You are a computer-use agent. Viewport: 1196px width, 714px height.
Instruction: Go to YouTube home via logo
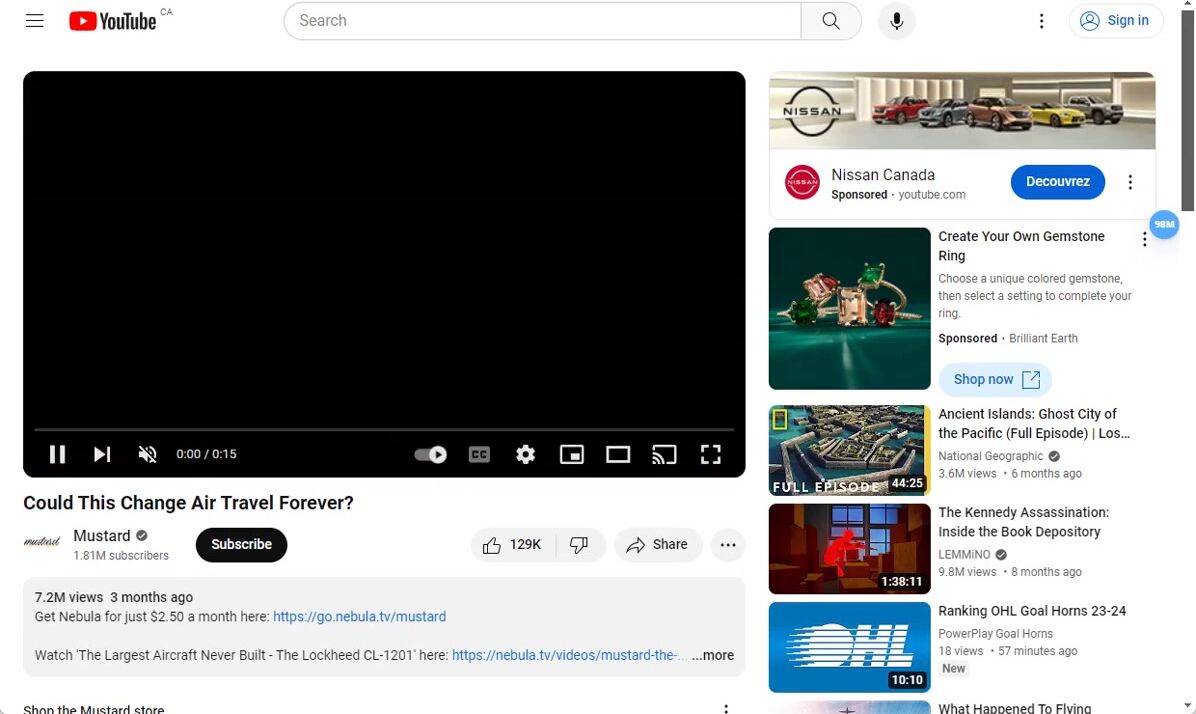112,21
